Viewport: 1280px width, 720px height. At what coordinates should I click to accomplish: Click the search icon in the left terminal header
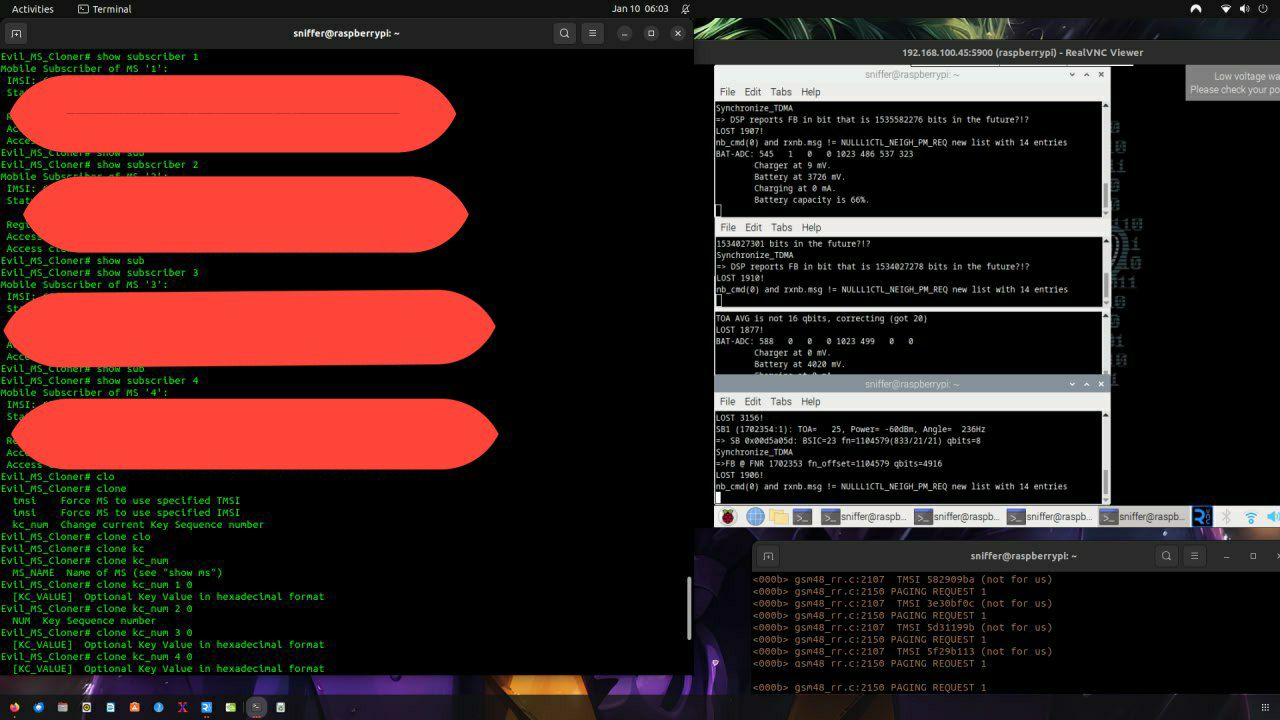(564, 33)
